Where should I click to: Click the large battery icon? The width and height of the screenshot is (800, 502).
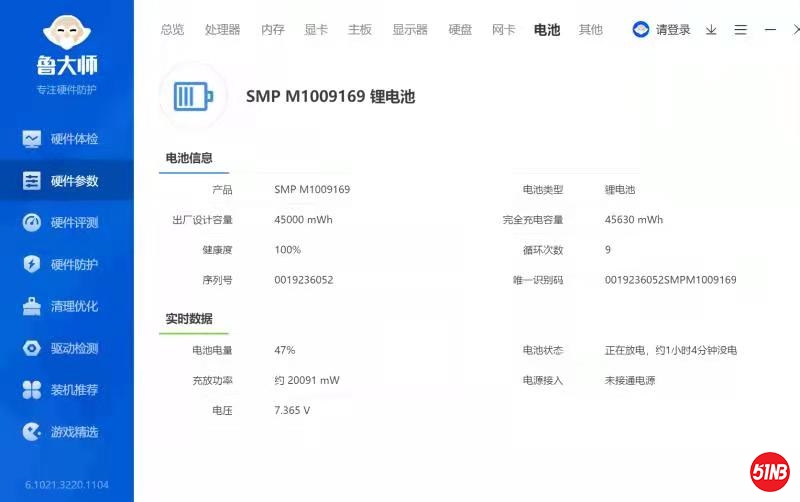(x=193, y=96)
